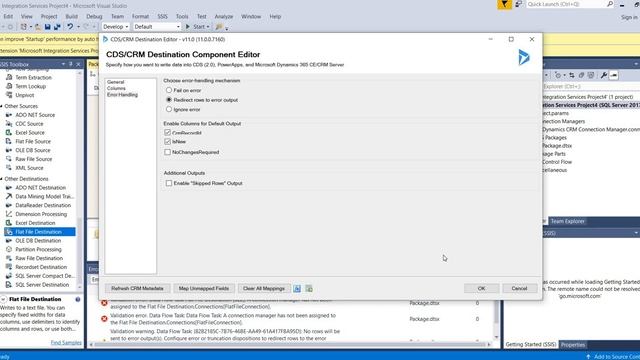Click Find Samples link

[x=66, y=342]
